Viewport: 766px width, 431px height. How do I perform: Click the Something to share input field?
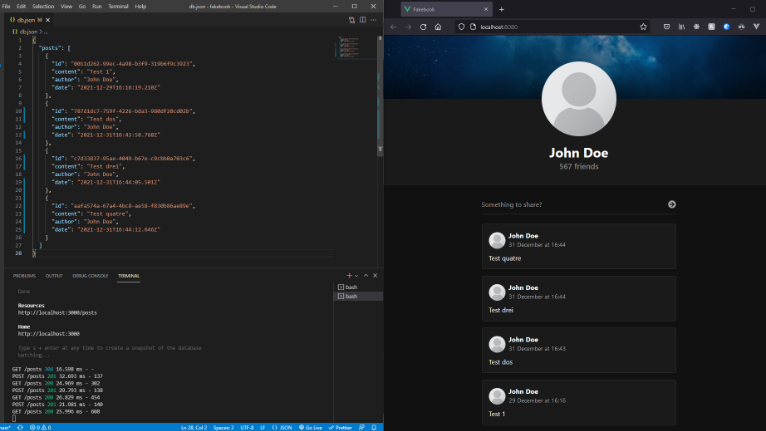(572, 205)
